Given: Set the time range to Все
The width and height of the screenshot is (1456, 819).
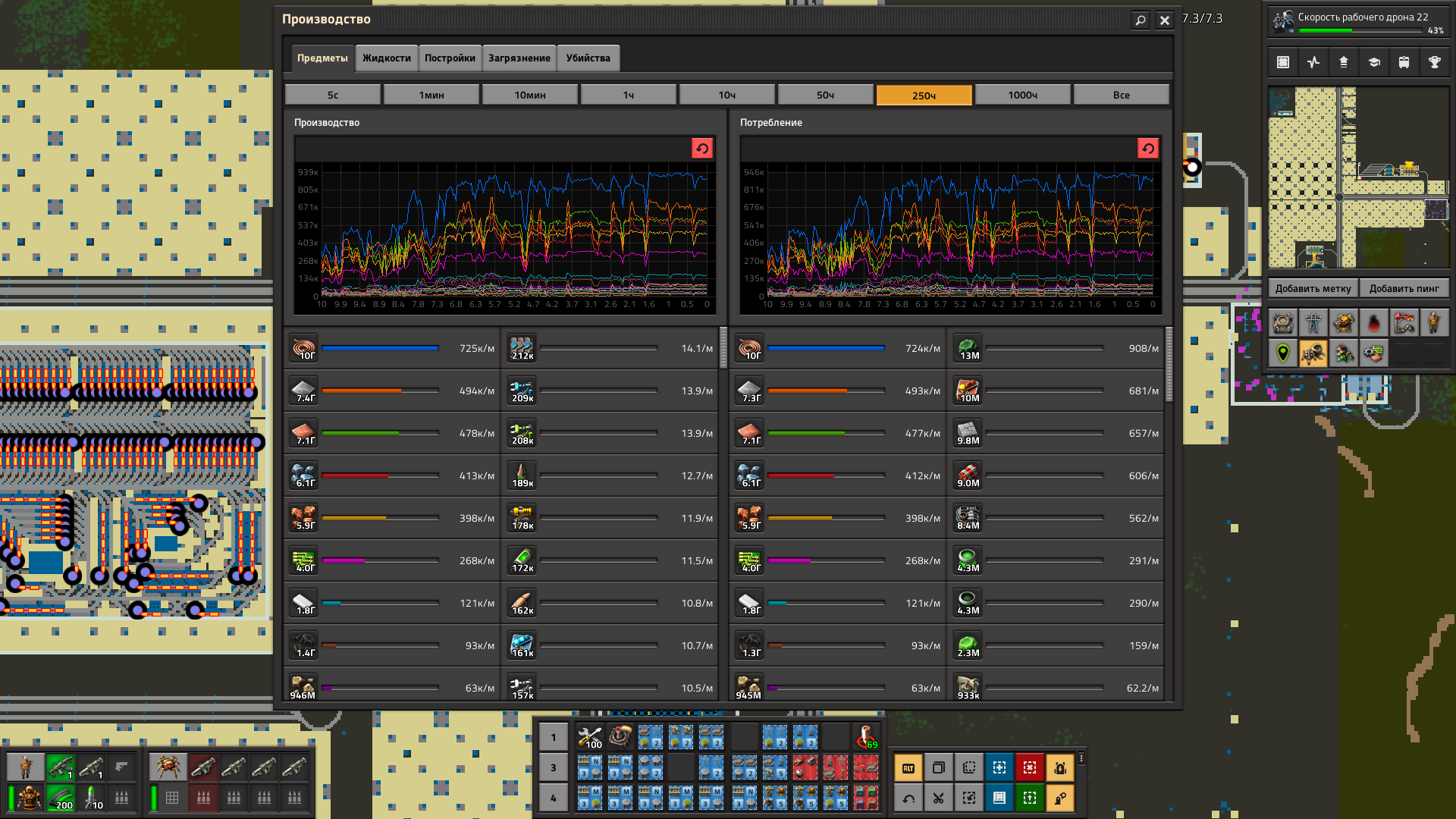Looking at the screenshot, I should click(1122, 95).
